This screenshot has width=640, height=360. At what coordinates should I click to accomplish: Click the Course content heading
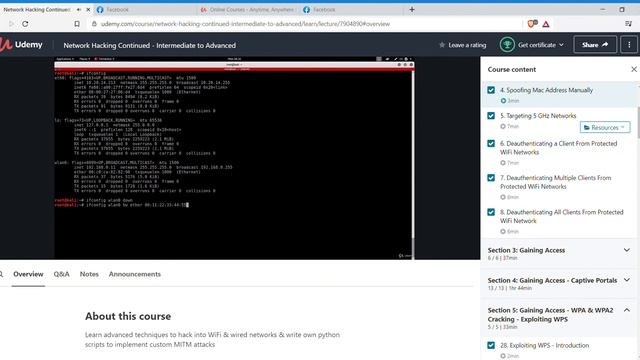pos(511,69)
